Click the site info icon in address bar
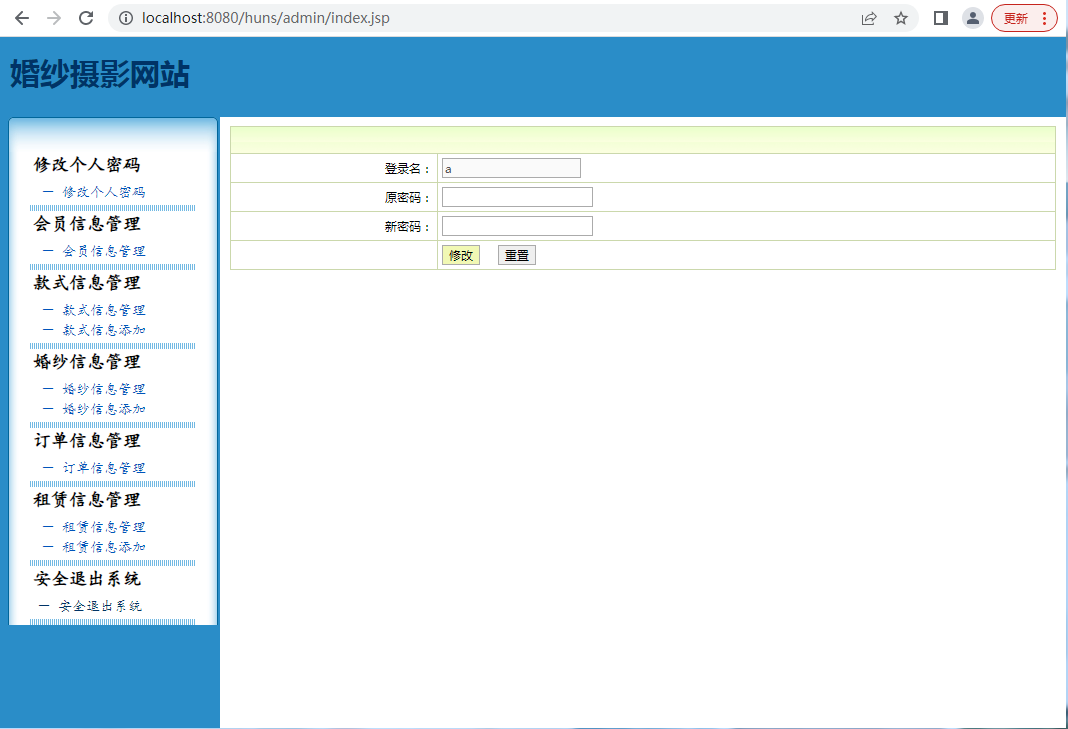1068x729 pixels. 126,18
